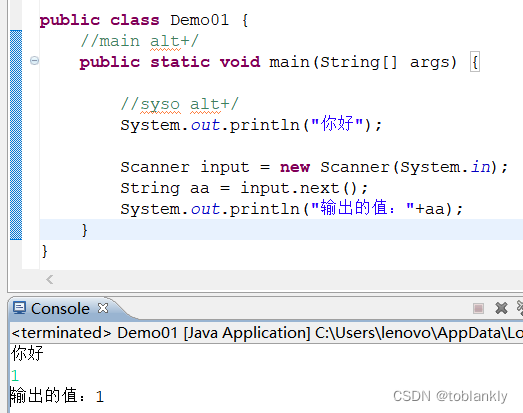Click console output line 输出的值：1
Viewport: 523px width, 413px height.
[x=57, y=396]
